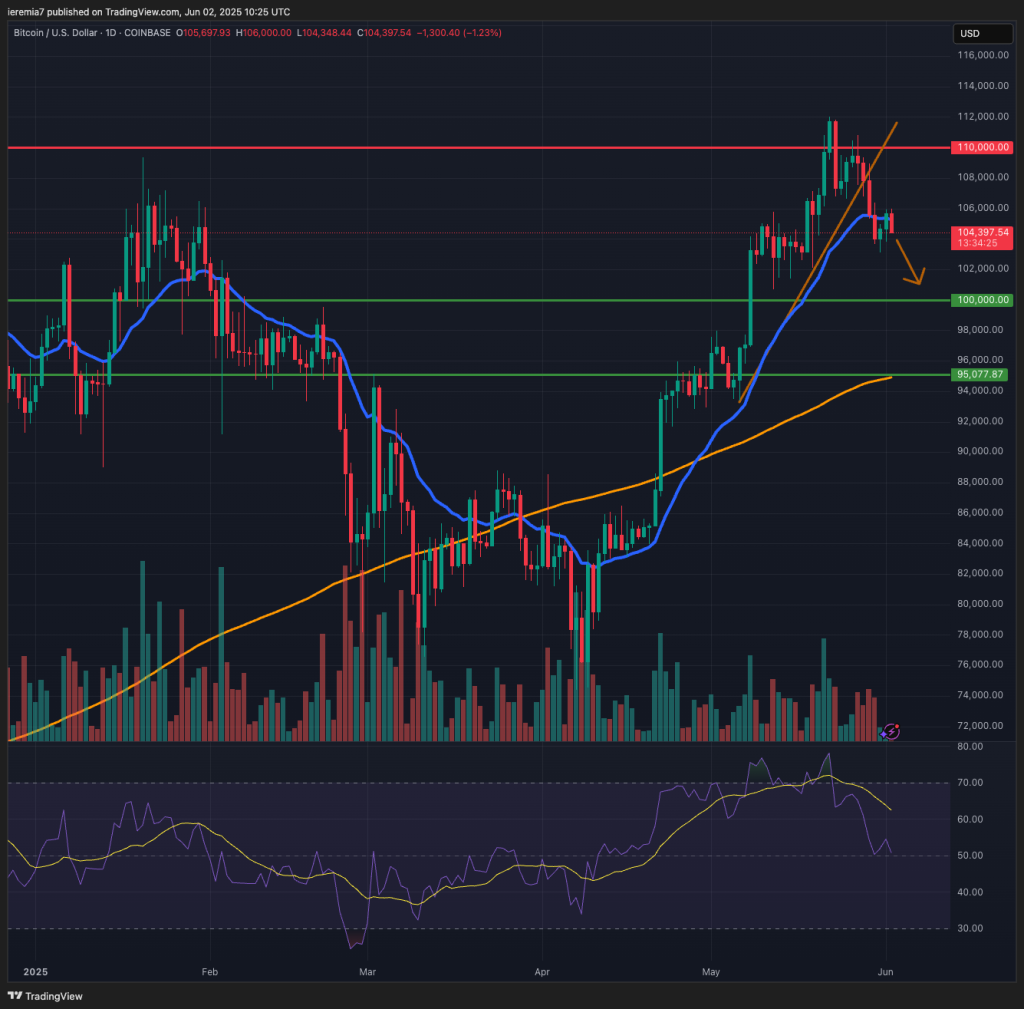Click the 50.00 RSI axis value
Image resolution: width=1024 pixels, height=1009 pixels.
[x=970, y=856]
